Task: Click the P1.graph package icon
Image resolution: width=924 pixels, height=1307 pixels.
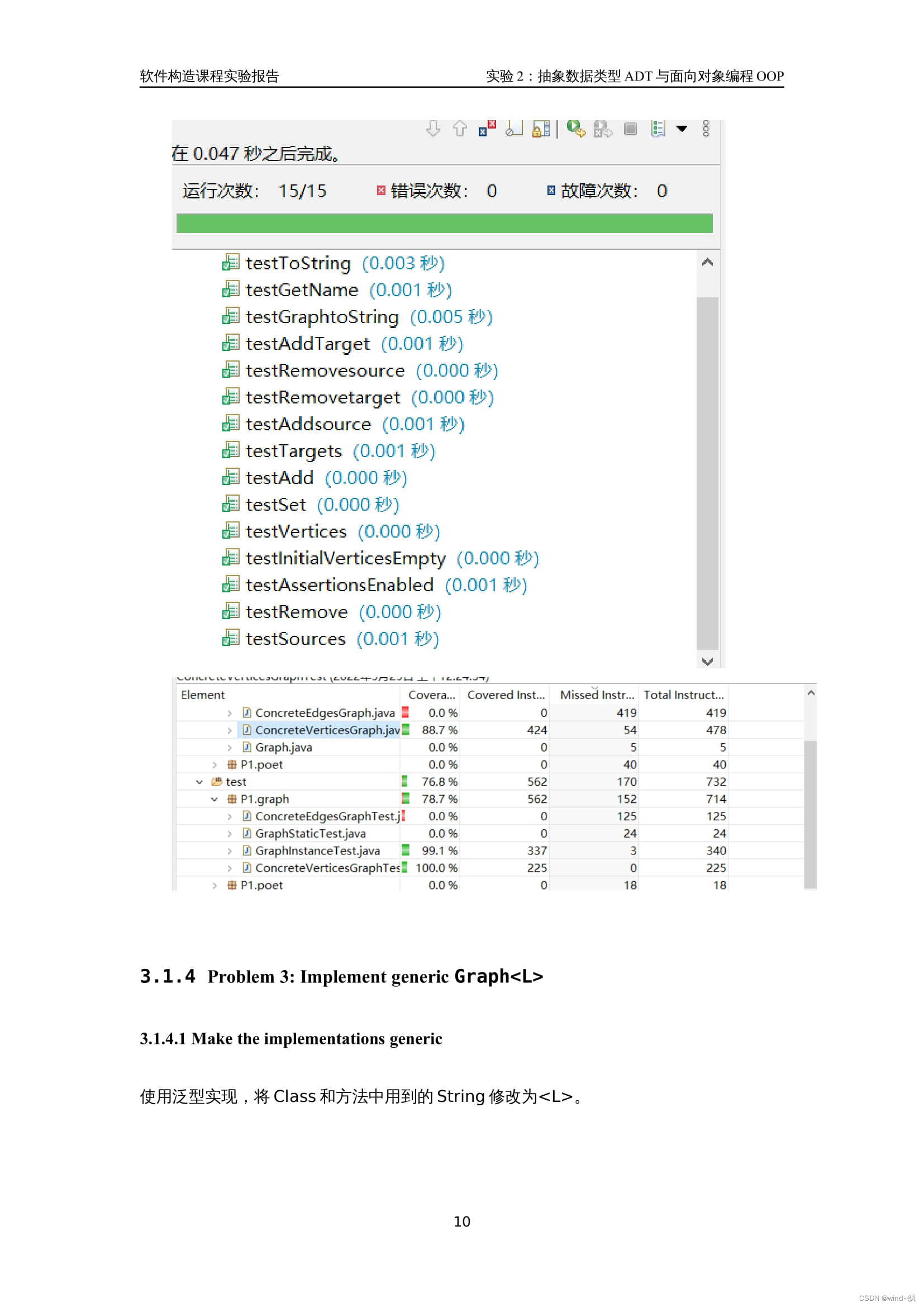Action: point(232,799)
